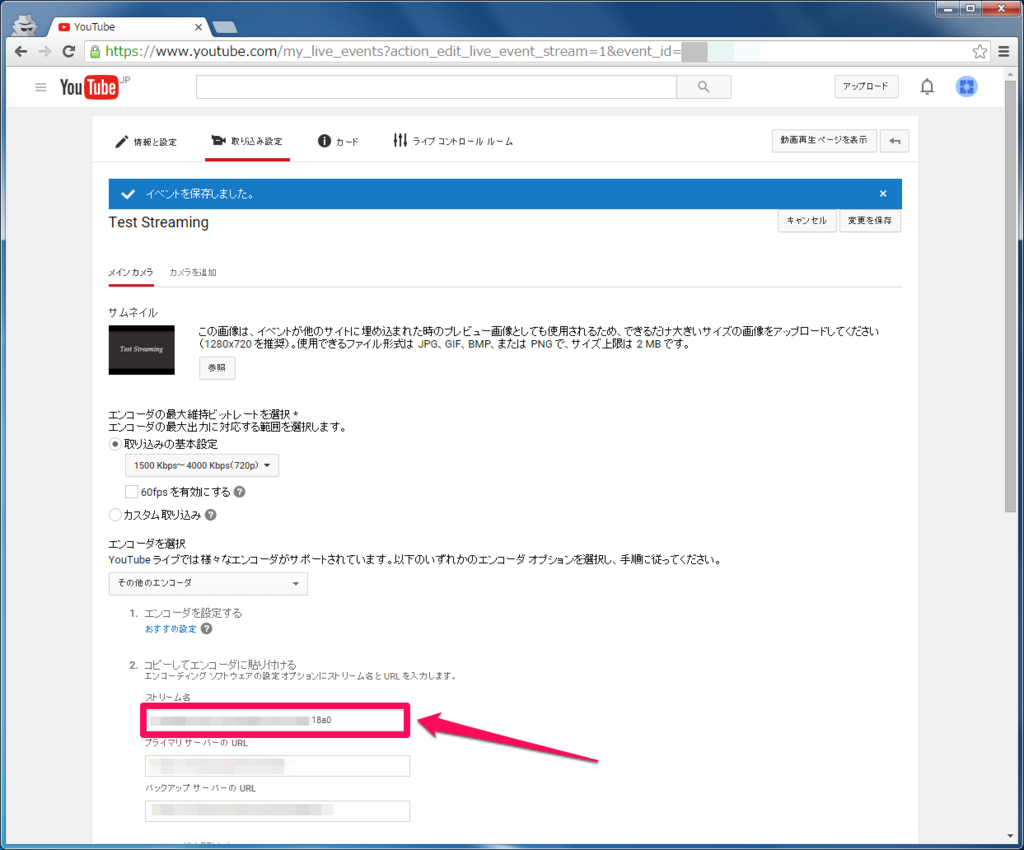Switch to 取り込み設定 tab
This screenshot has height=850, width=1024.
[247, 140]
